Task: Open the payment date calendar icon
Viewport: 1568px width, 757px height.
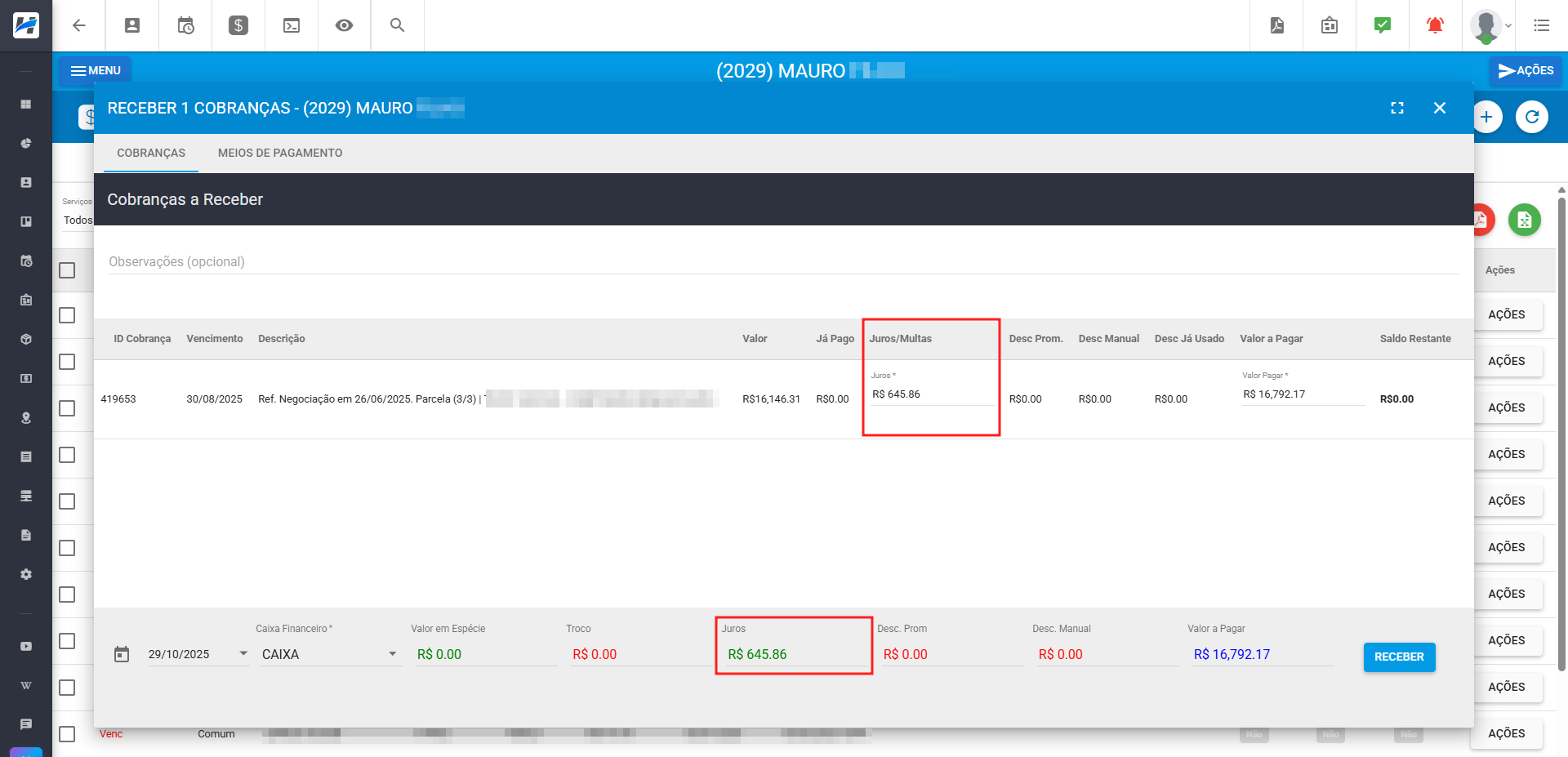Action: click(x=122, y=654)
